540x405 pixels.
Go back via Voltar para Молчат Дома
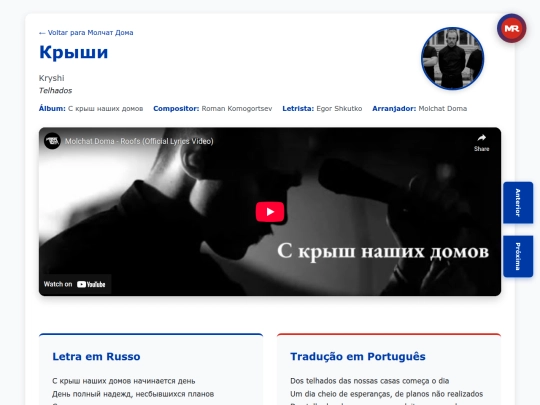click(x=86, y=33)
